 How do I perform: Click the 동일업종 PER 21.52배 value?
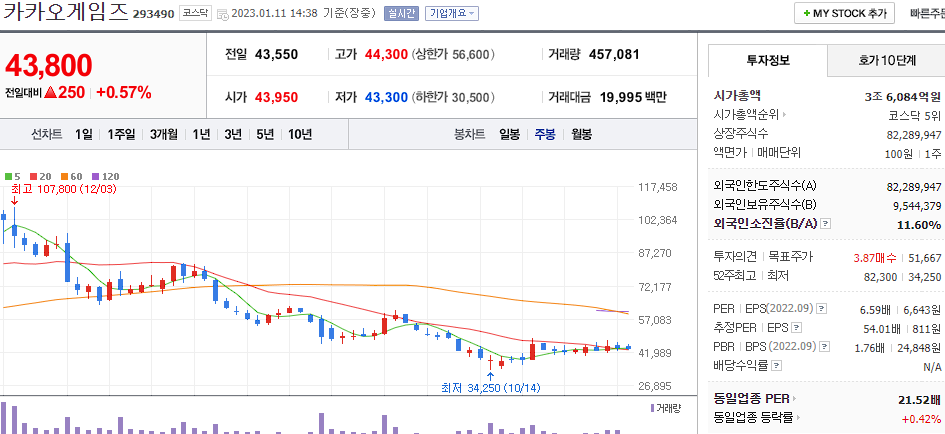click(x=919, y=400)
